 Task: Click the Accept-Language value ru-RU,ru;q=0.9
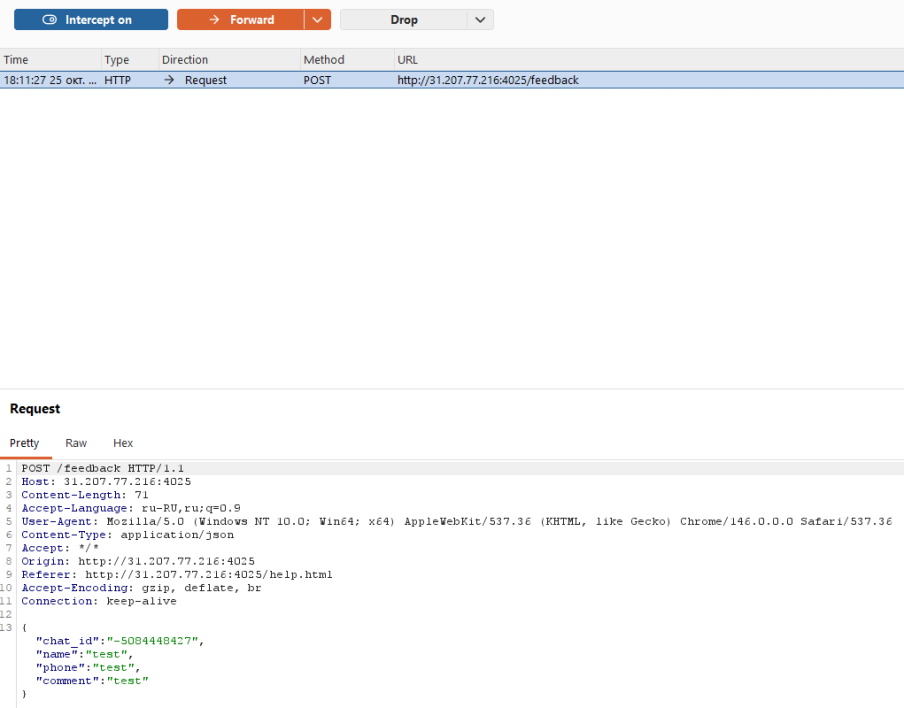coord(191,508)
